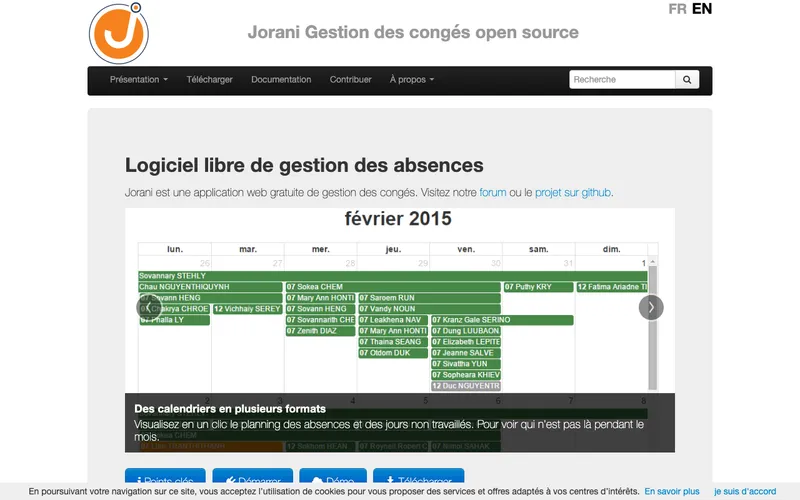
Task: Switch language to EN
Action: [702, 9]
